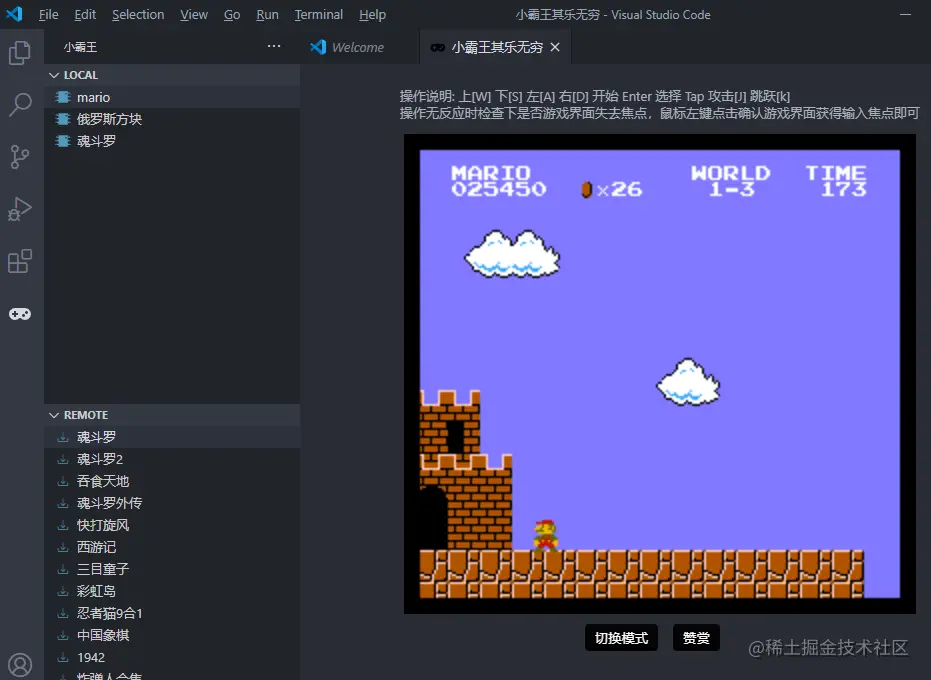Click the VS Code logo in title bar
931x680 pixels.
click(x=14, y=14)
